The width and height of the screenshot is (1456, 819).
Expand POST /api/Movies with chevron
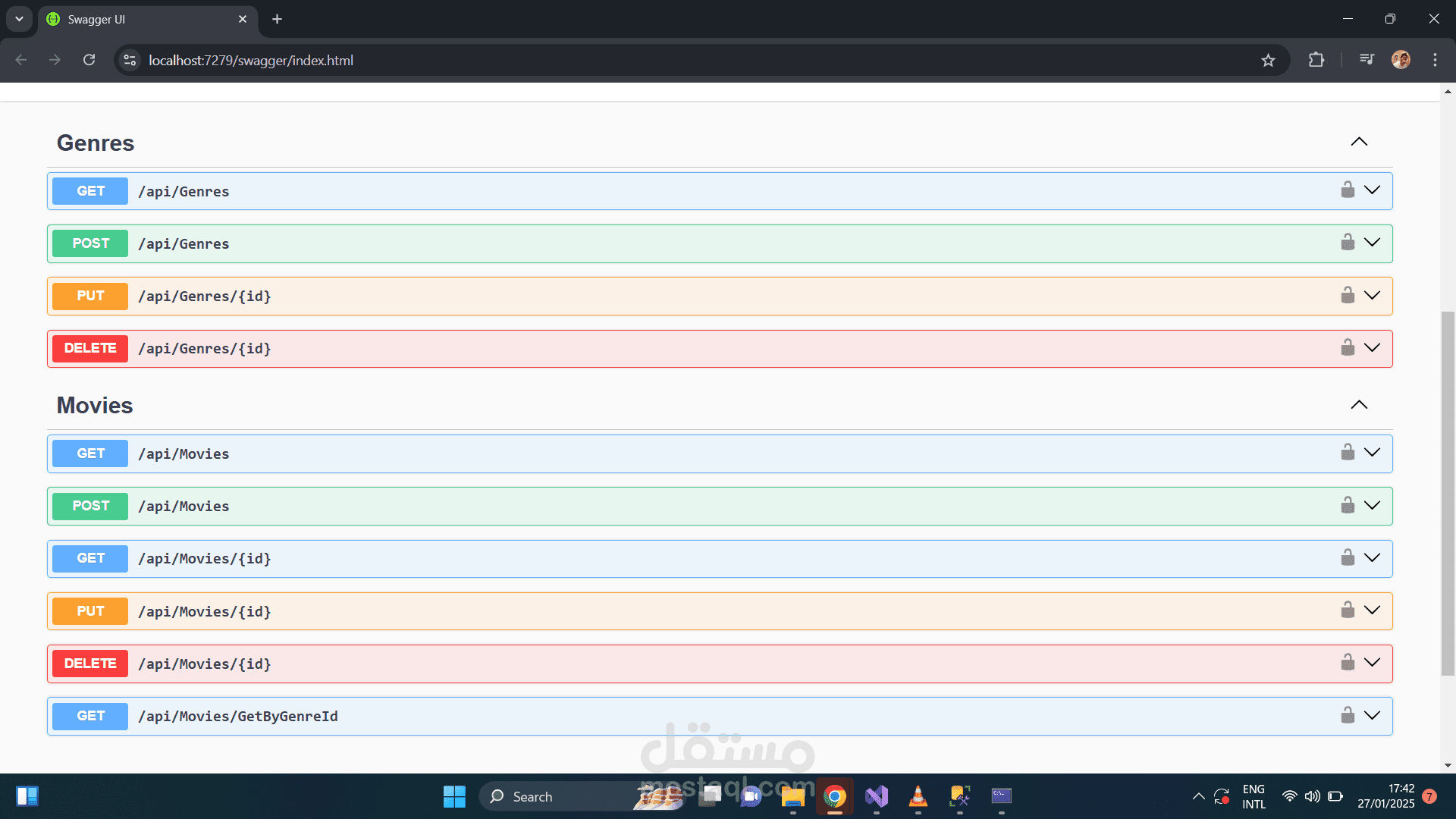(1373, 505)
